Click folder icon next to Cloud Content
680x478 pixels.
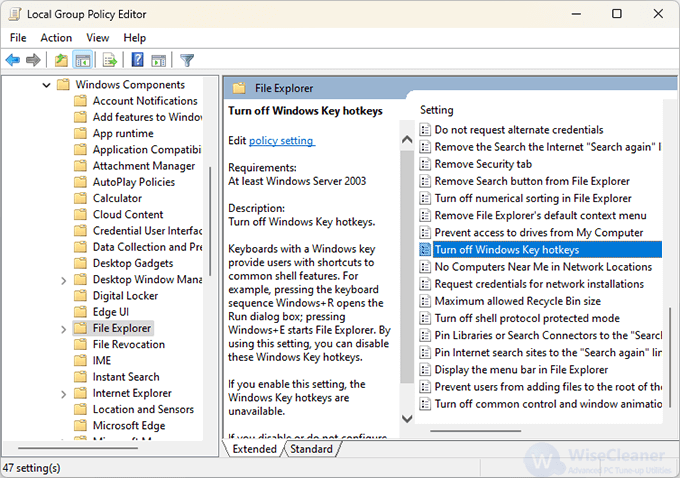click(80, 215)
